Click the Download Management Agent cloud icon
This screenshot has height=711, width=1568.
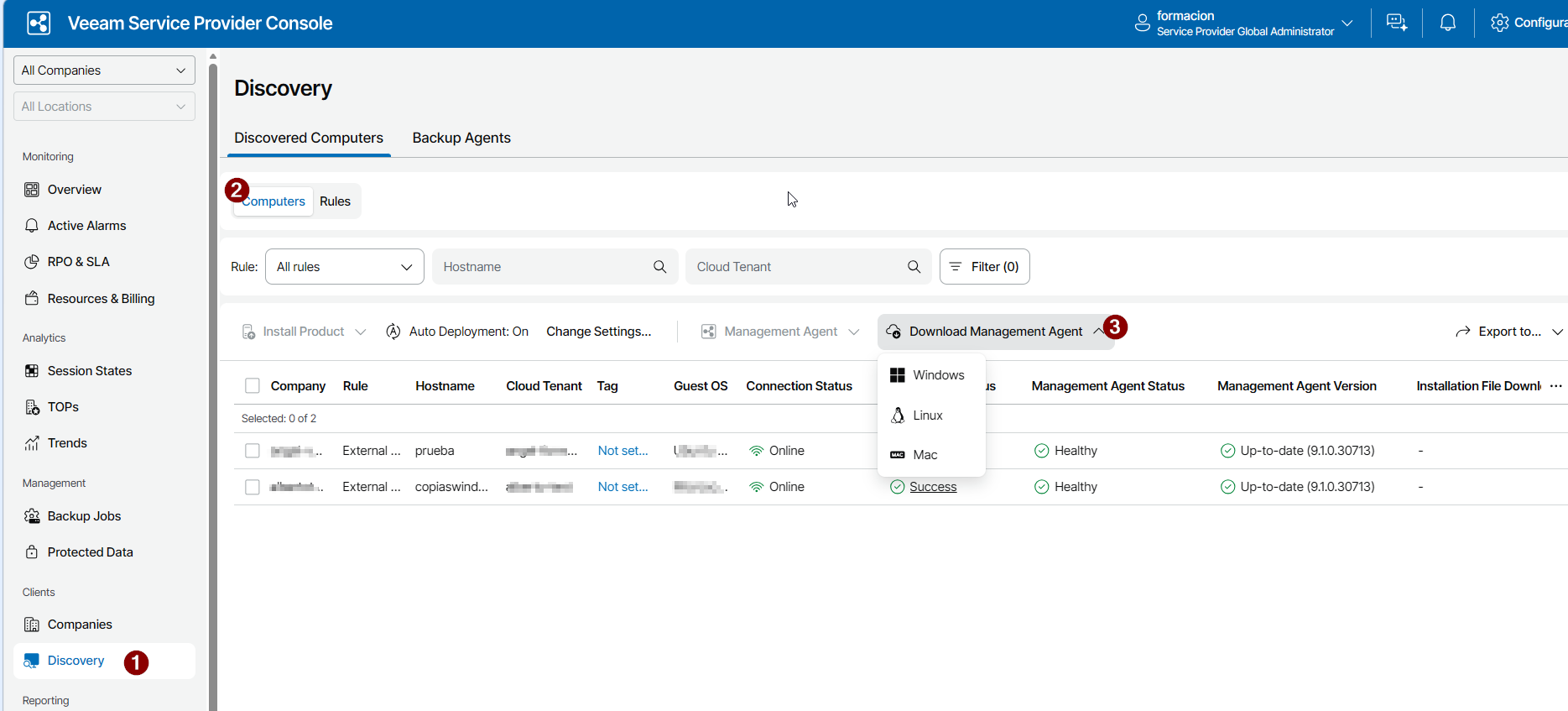893,332
